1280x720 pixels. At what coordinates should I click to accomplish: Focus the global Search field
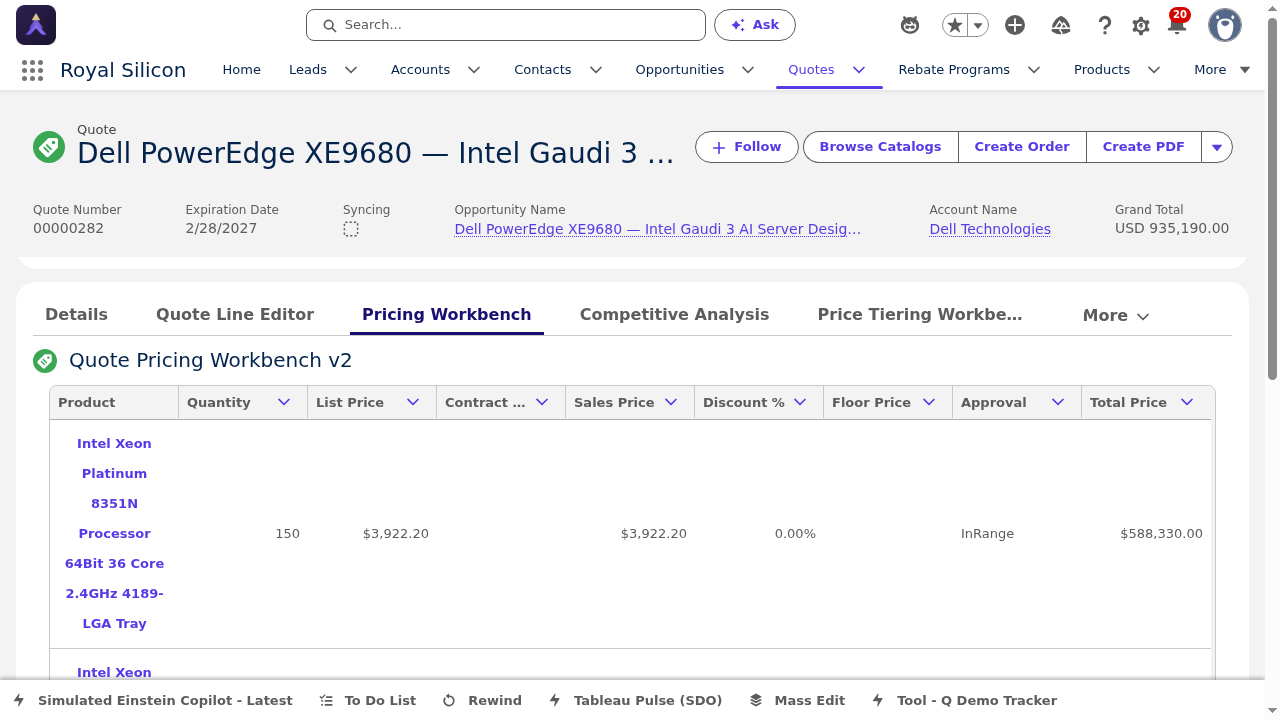(506, 25)
